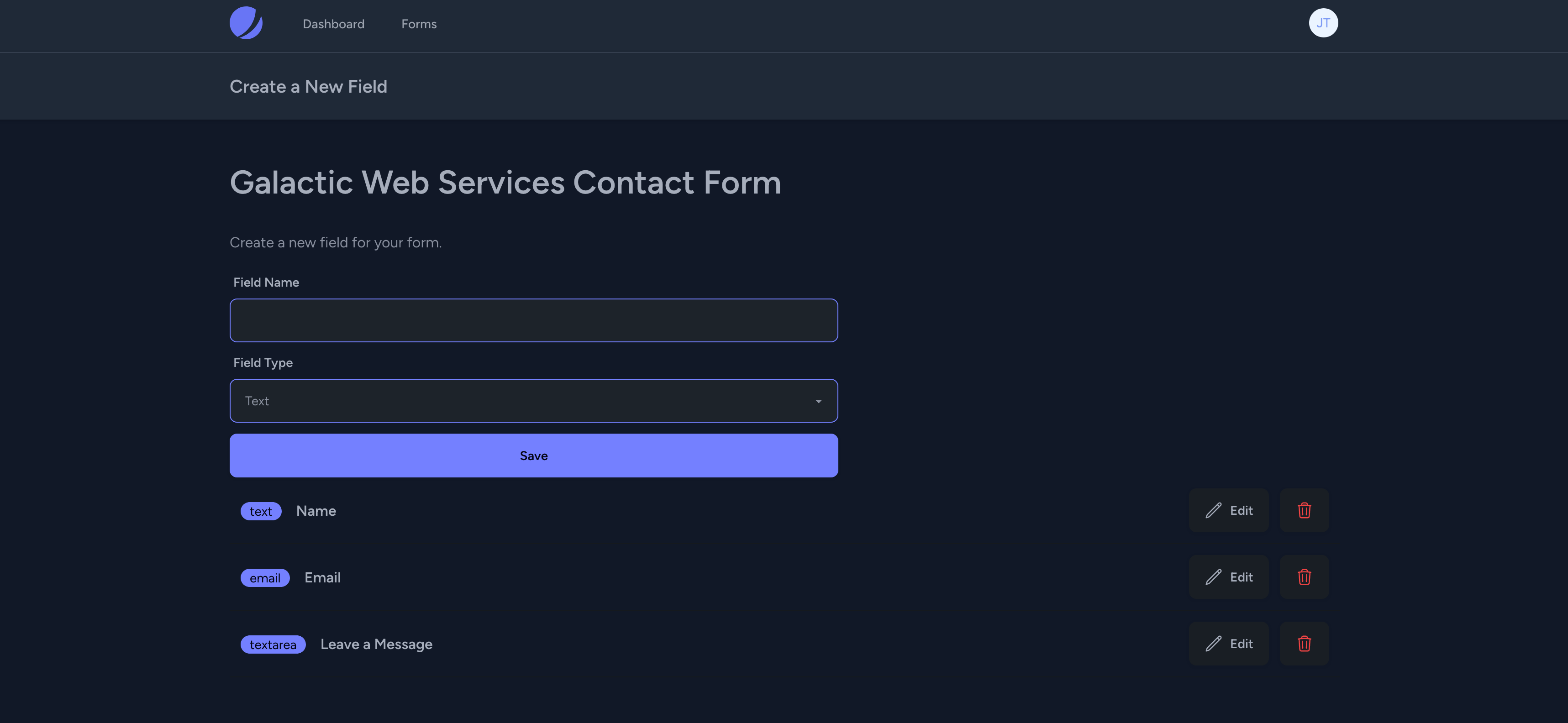
Task: Delete the Name field with trash icon
Action: [x=1304, y=510]
